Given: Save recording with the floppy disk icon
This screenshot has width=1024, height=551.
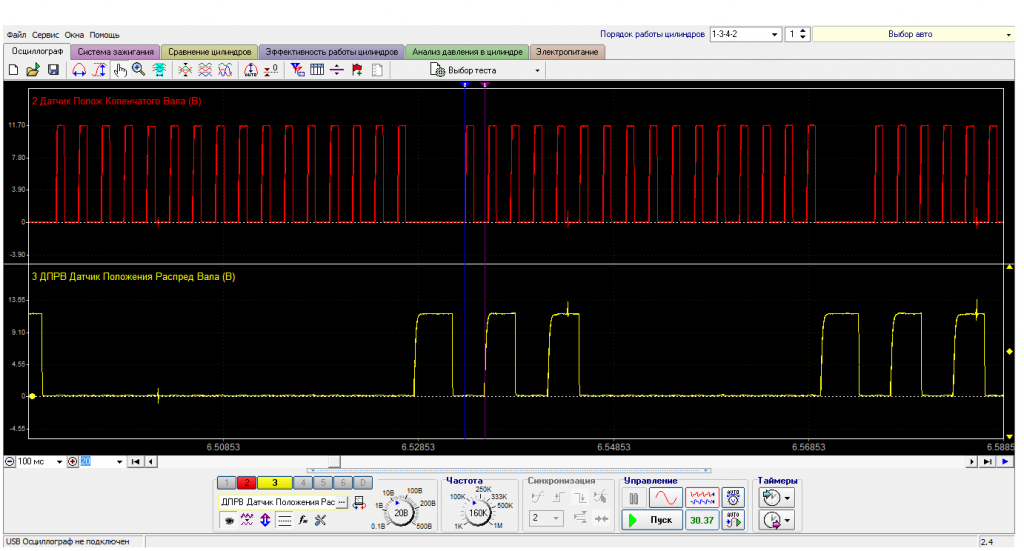Looking at the screenshot, I should point(53,70).
